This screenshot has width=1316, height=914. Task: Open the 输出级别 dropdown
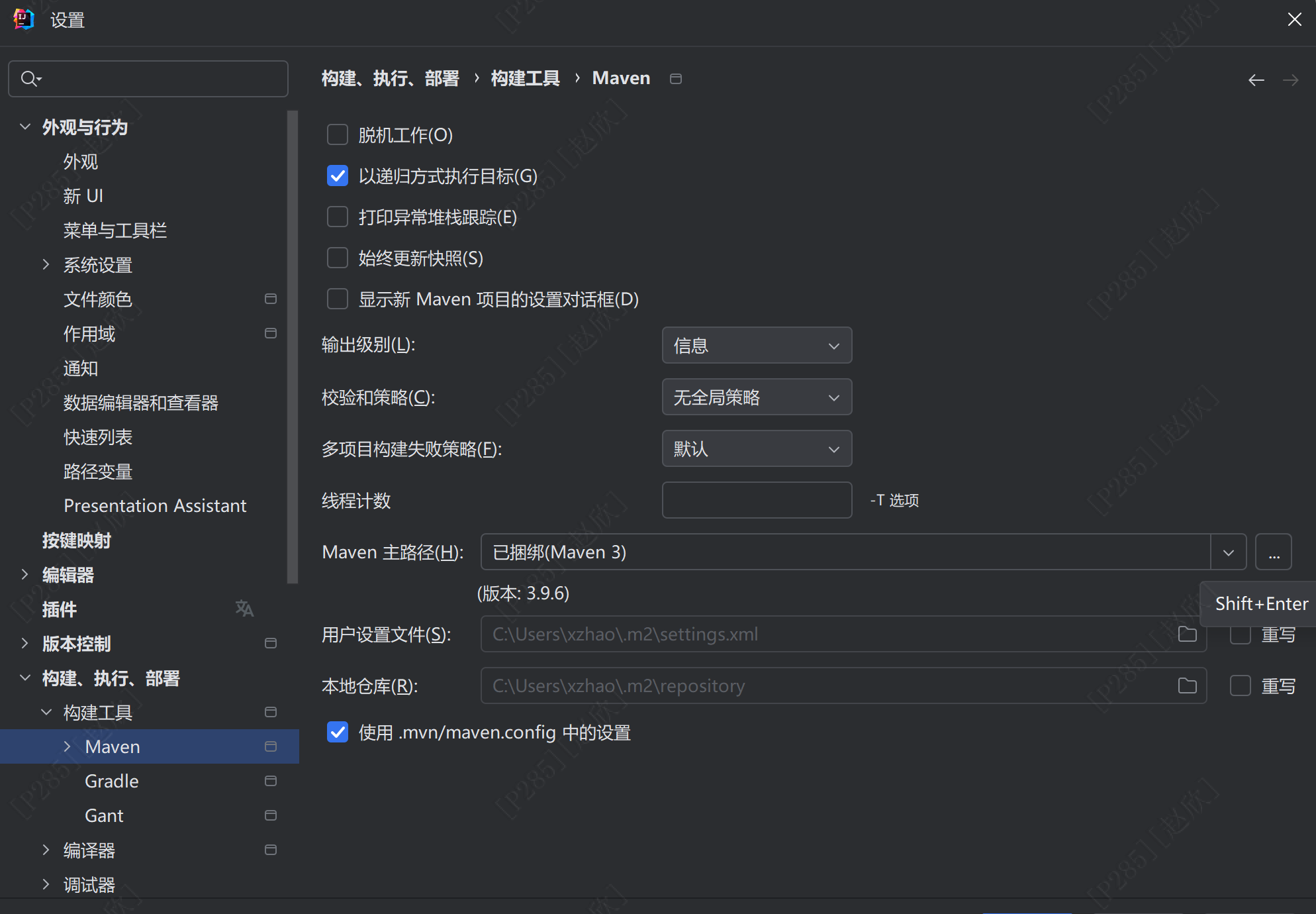tap(756, 345)
